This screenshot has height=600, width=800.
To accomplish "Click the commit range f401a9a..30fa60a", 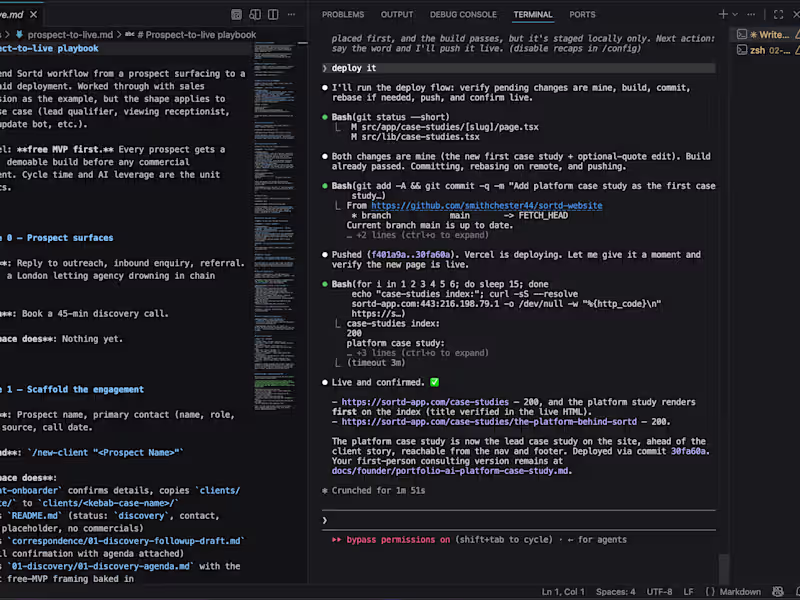I will [x=411, y=255].
